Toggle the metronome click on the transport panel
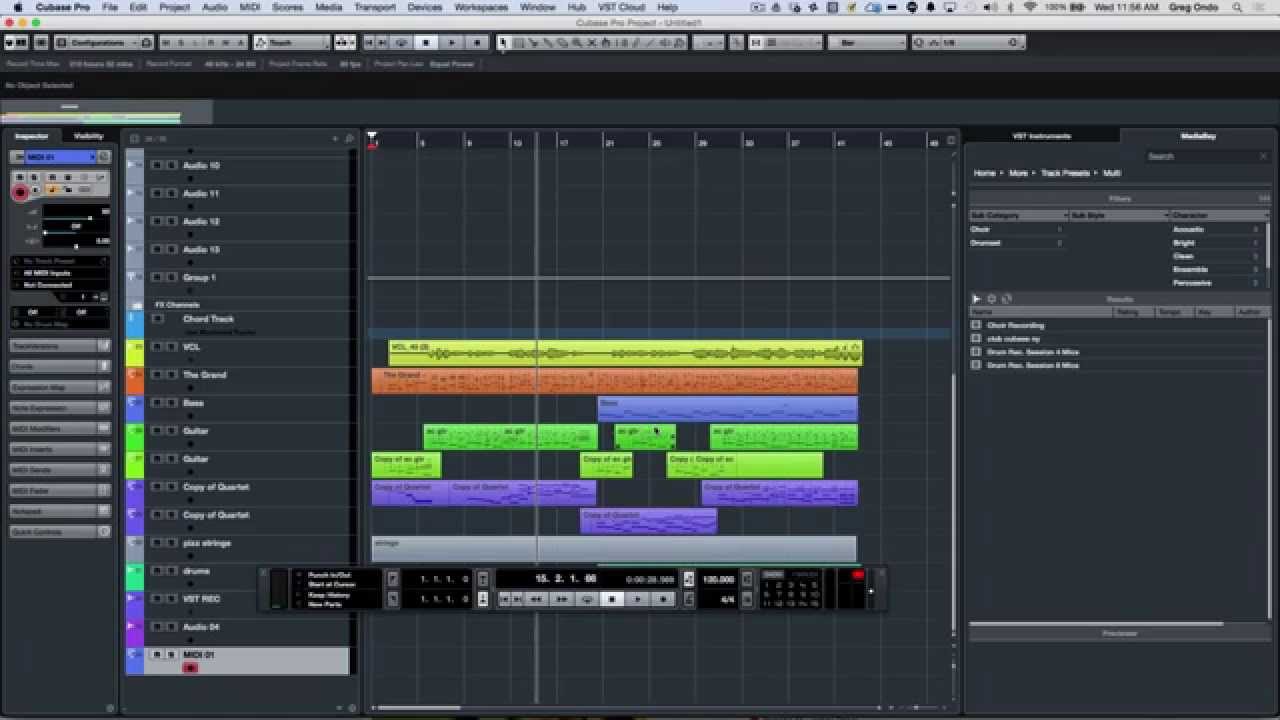This screenshot has height=720, width=1280. click(689, 599)
